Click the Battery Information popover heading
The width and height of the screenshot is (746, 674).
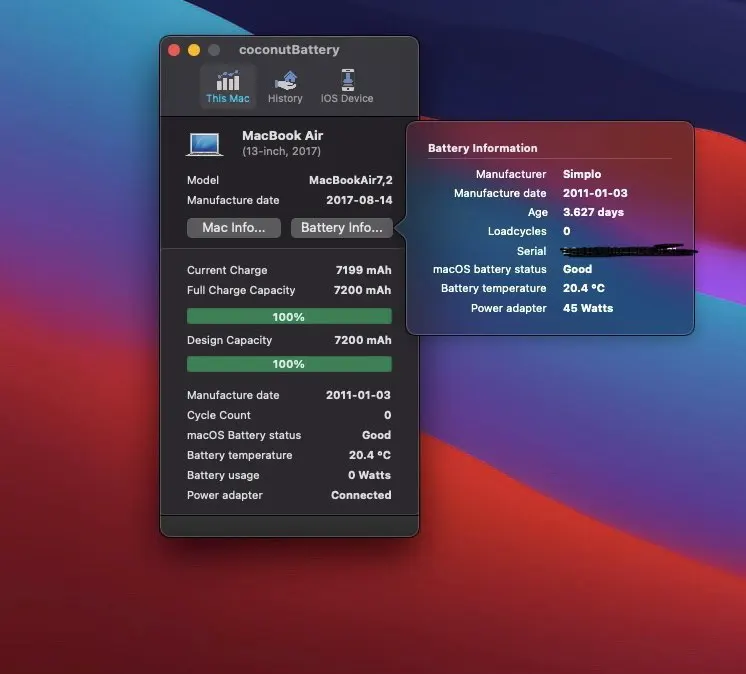pyautogui.click(x=482, y=148)
